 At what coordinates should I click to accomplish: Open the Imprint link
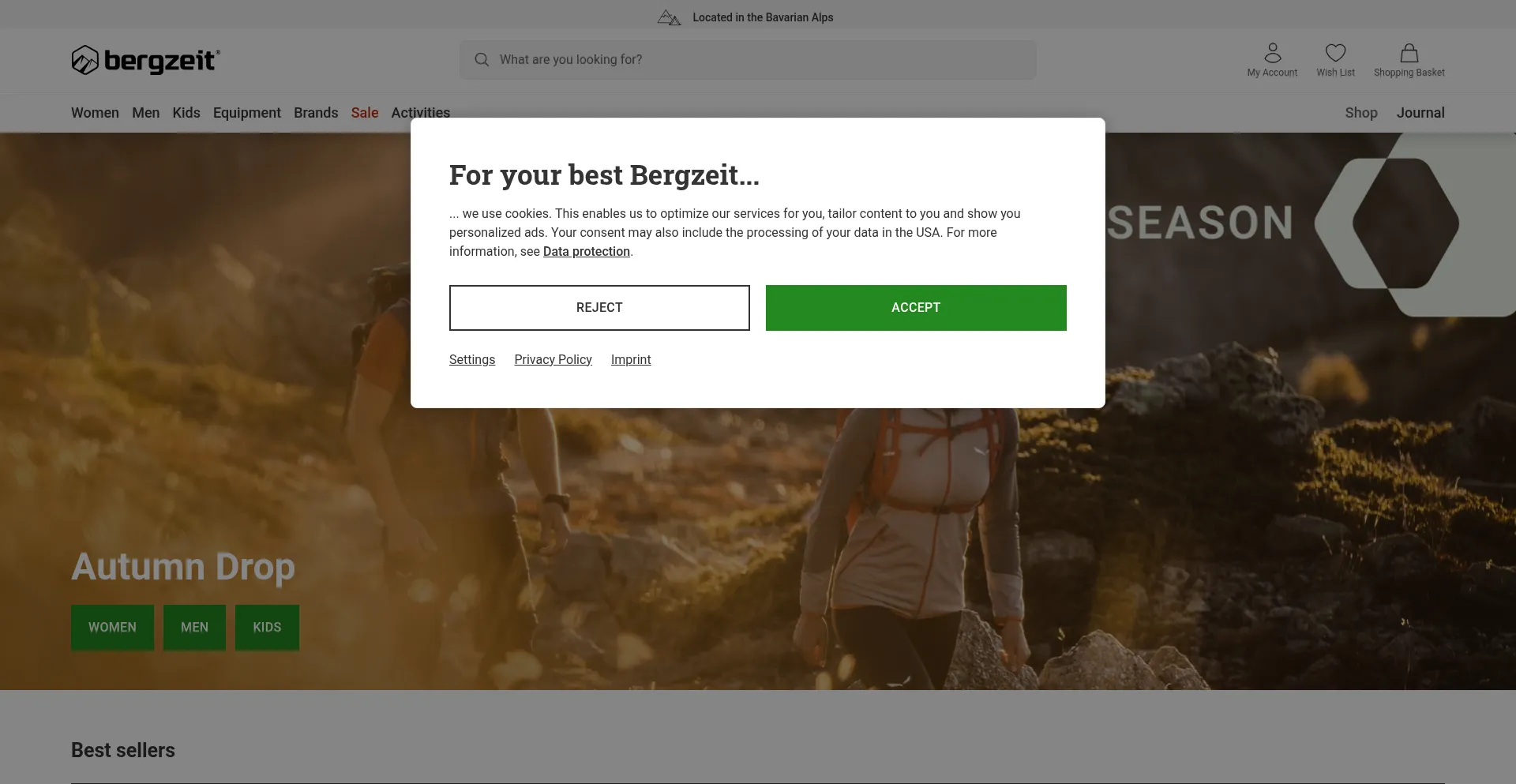pos(631,360)
